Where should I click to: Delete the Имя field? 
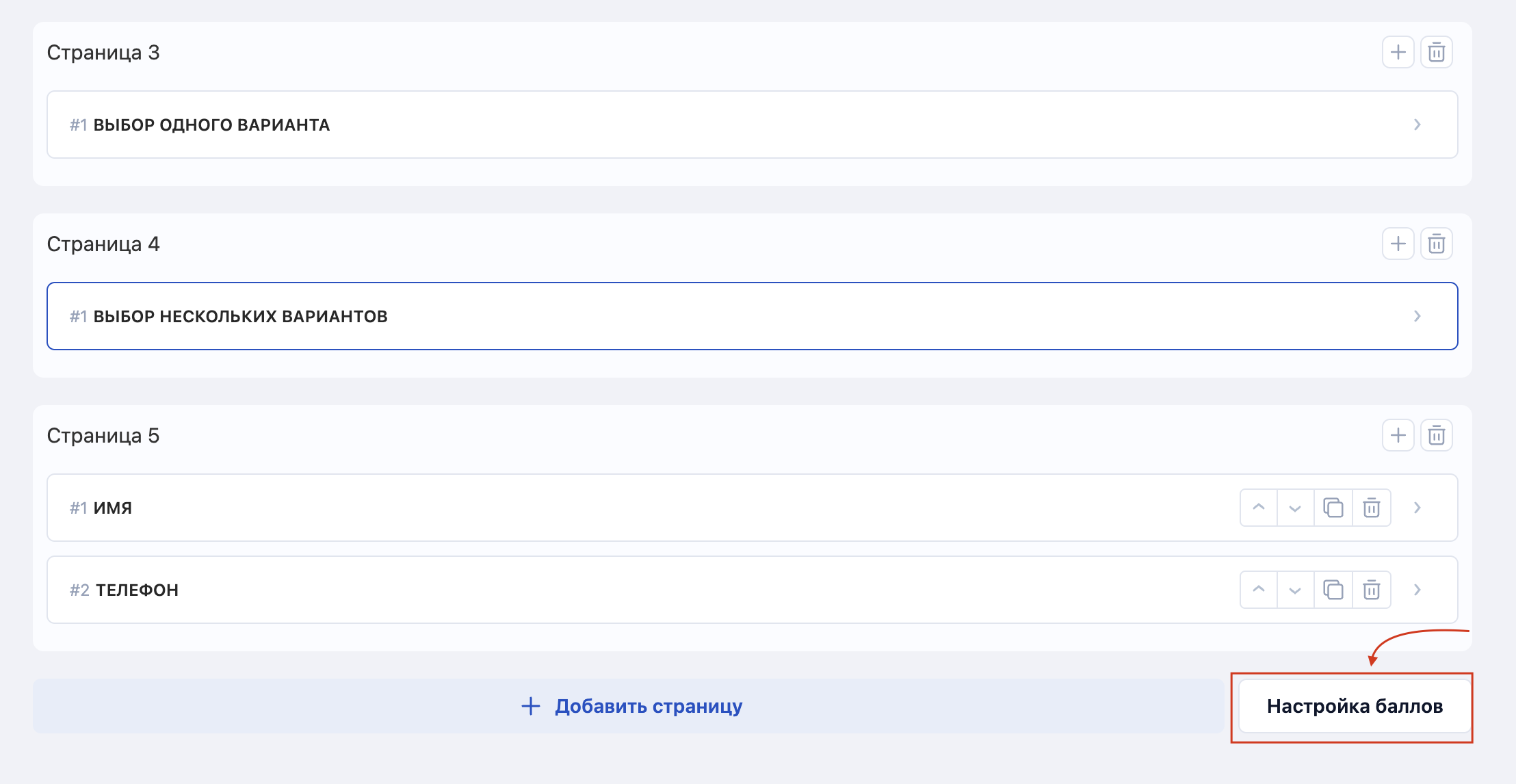pyautogui.click(x=1372, y=508)
